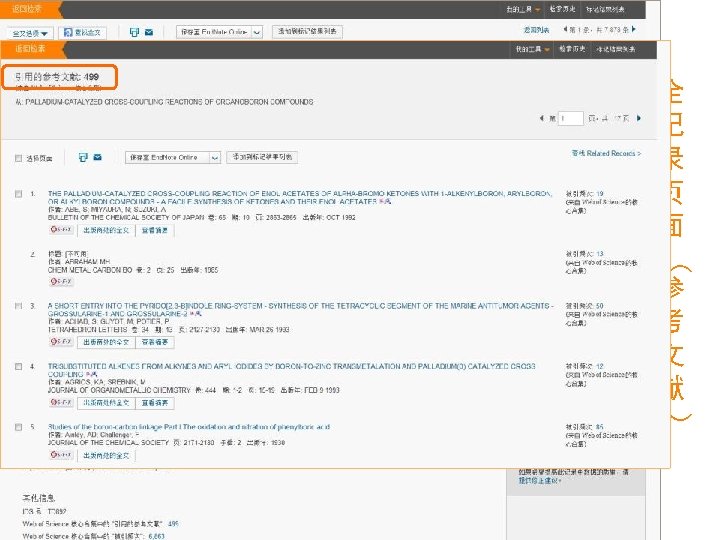Open 标记结果列表 in front dark bar
The height and width of the screenshot is (540, 720).
click(616, 49)
